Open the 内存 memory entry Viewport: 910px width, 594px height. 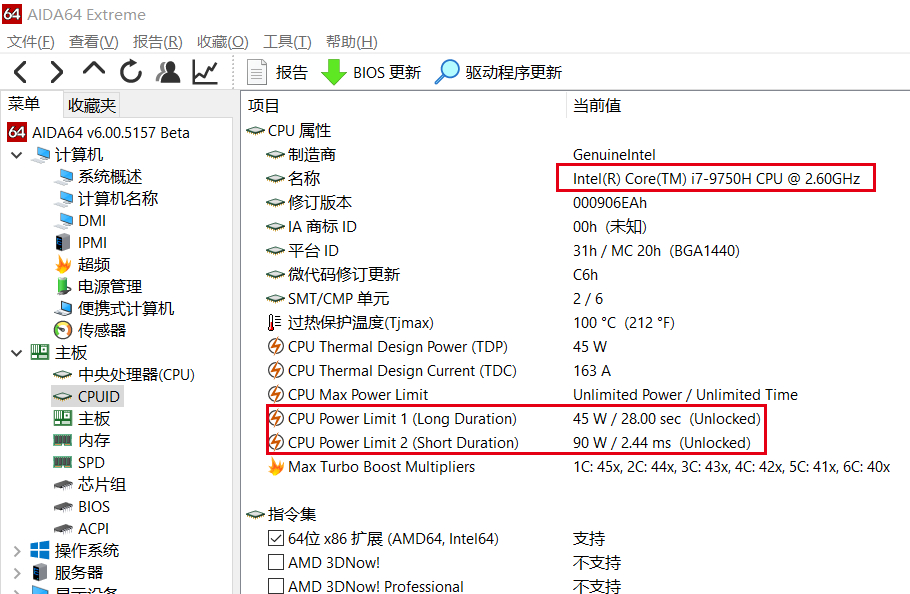click(94, 441)
